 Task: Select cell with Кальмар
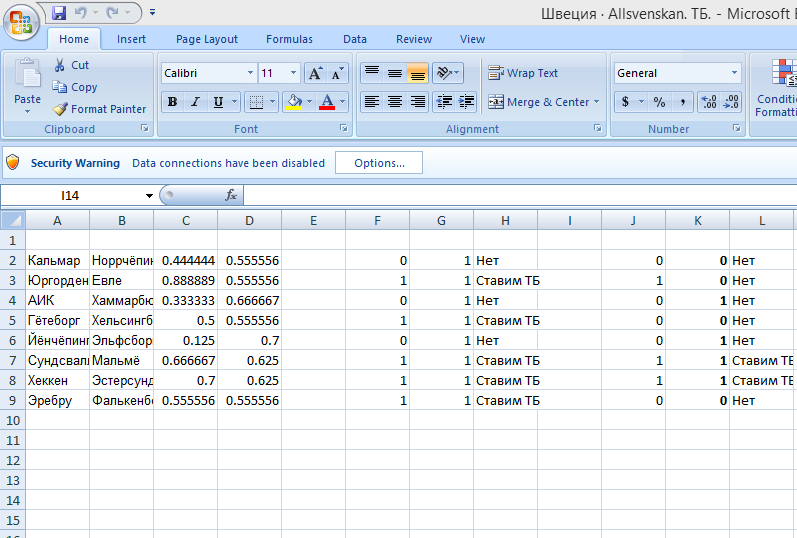57,260
